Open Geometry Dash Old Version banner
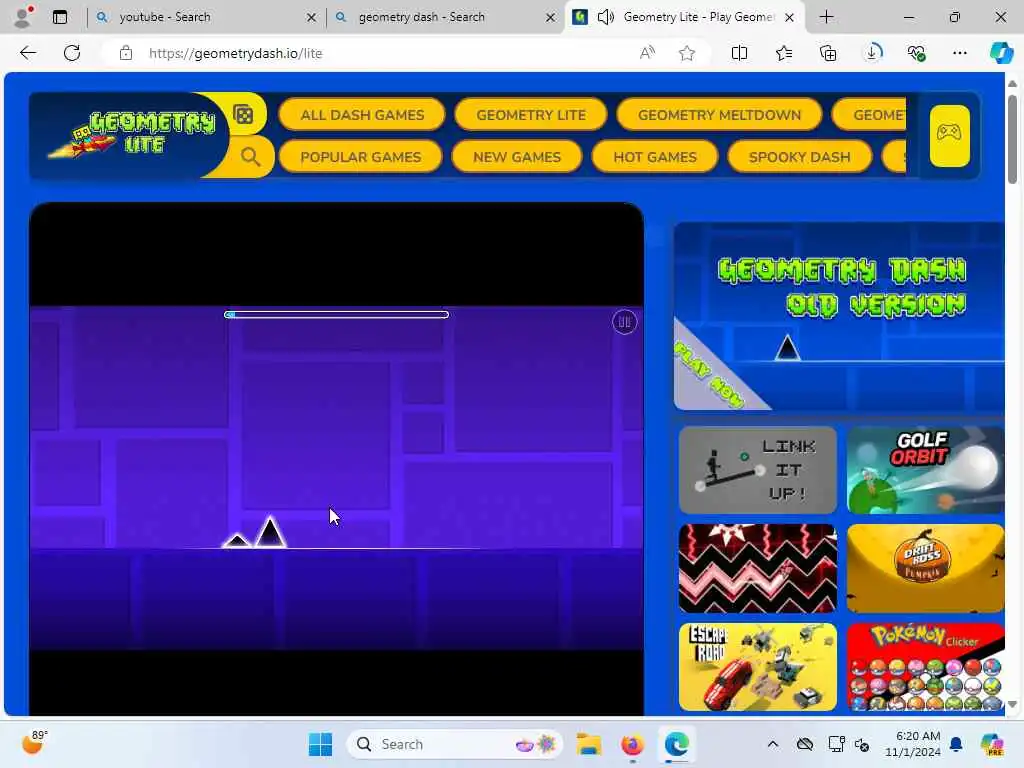The width and height of the screenshot is (1024, 768). tap(839, 316)
